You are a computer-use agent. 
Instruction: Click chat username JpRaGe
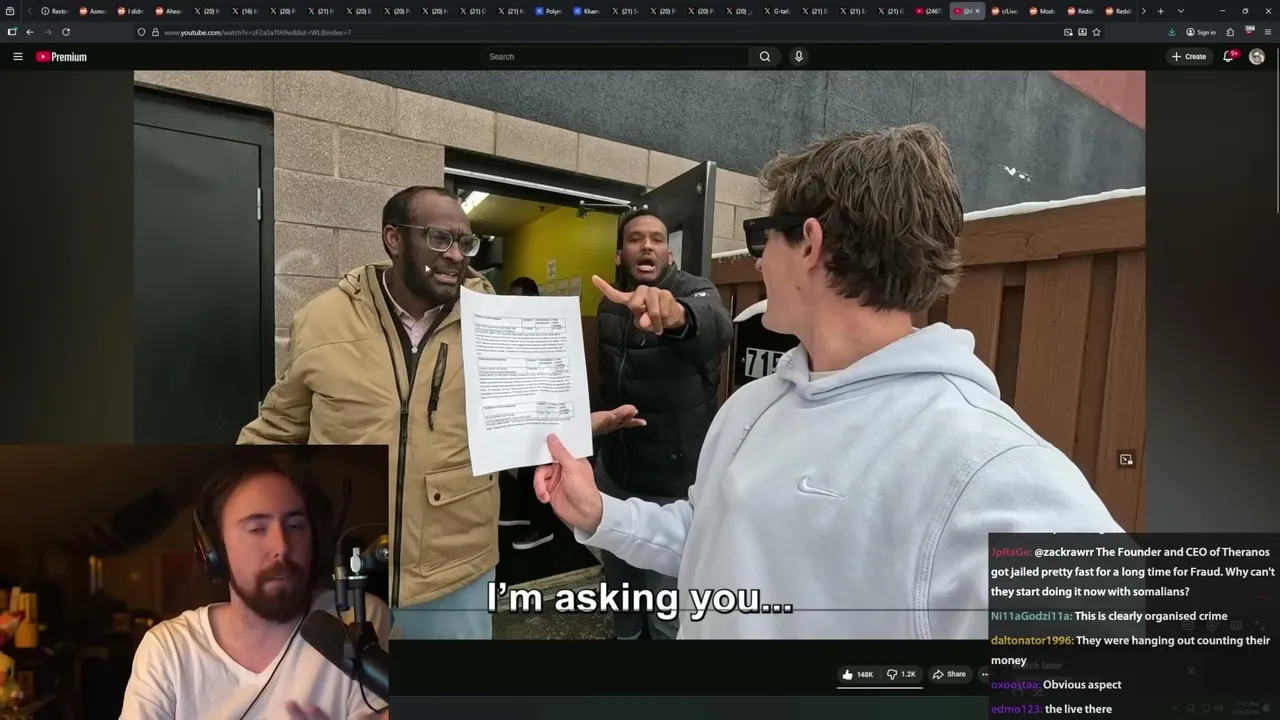(1010, 552)
